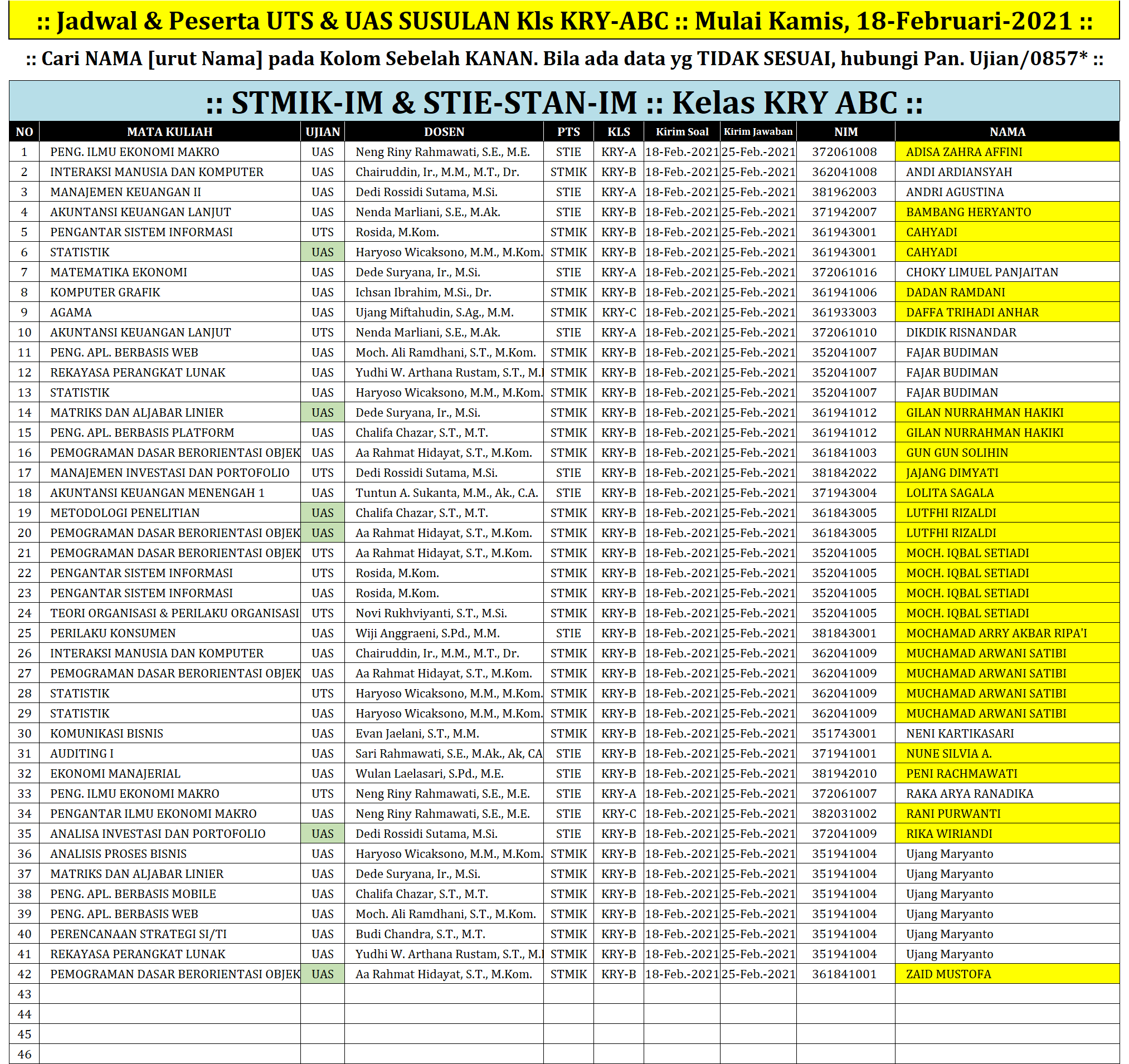Viewport: 1129px width, 1064px height.
Task: Click the course PENG. APL. BERBASIS MOBILE
Action: (x=133, y=894)
